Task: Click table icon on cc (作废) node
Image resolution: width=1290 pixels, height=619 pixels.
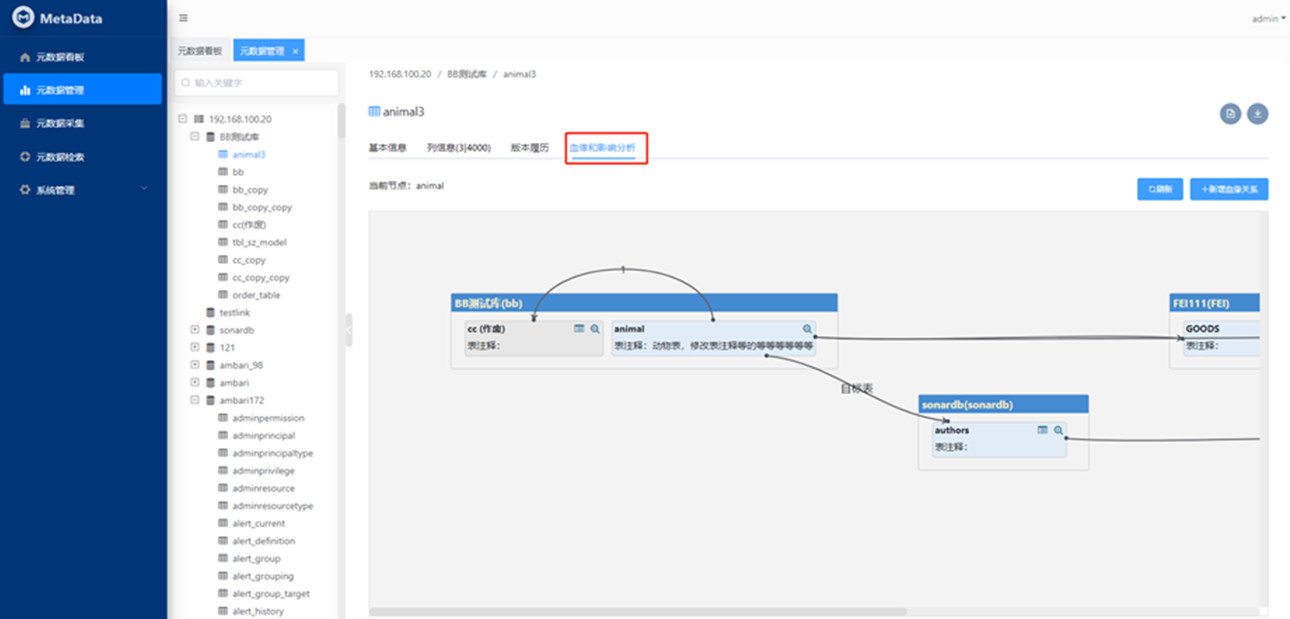Action: [x=579, y=328]
